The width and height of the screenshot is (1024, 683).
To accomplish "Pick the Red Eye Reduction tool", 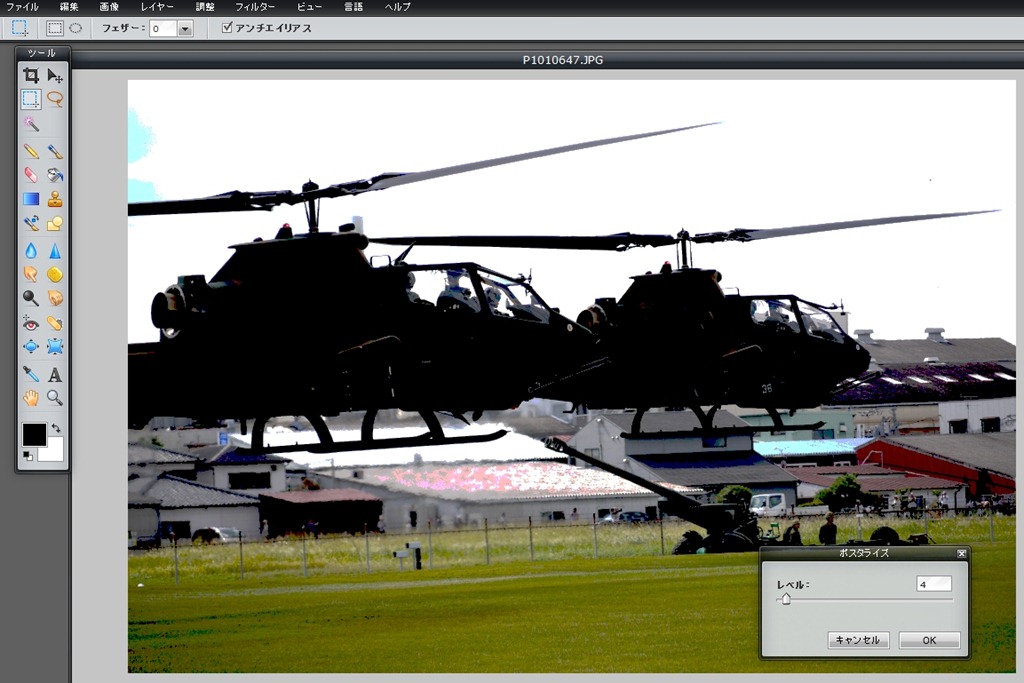I will [x=31, y=323].
